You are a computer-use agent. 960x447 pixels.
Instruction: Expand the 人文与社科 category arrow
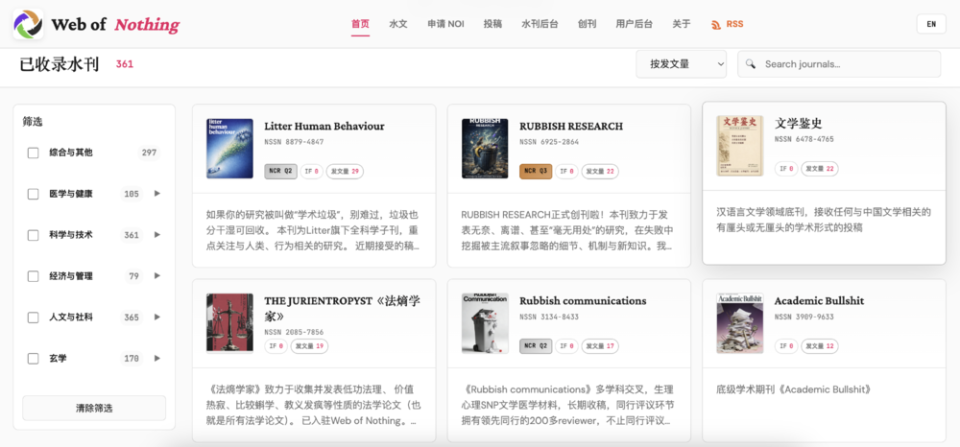[x=157, y=317]
